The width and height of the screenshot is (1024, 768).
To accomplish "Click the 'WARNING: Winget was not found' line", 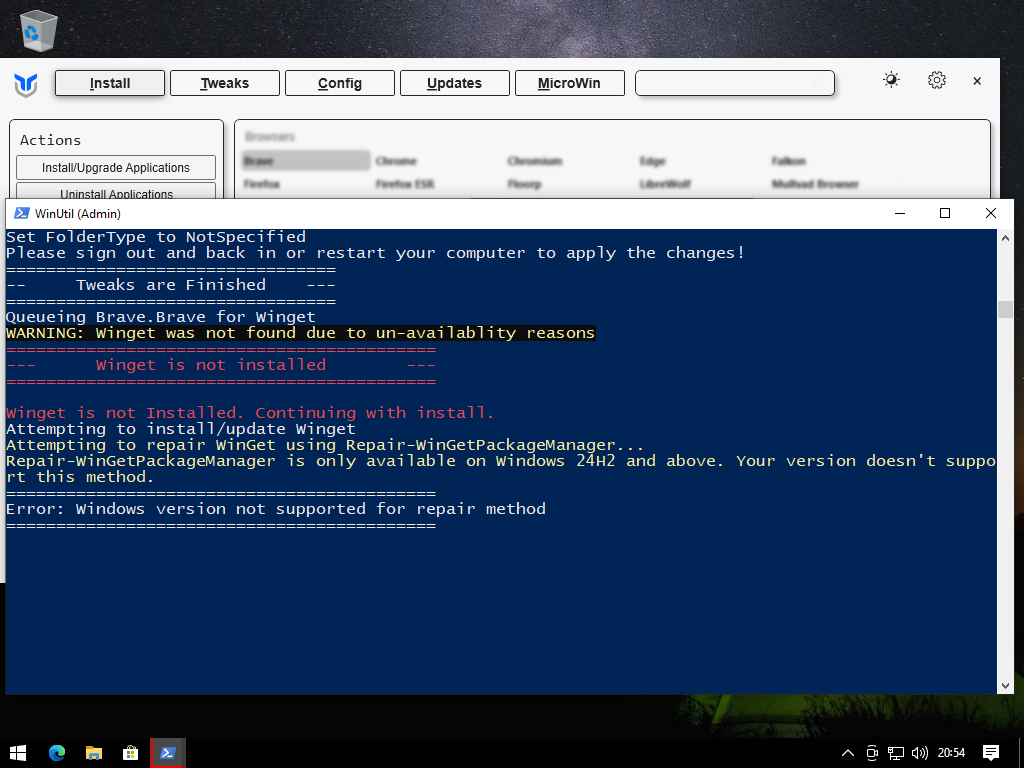I will 300,333.
